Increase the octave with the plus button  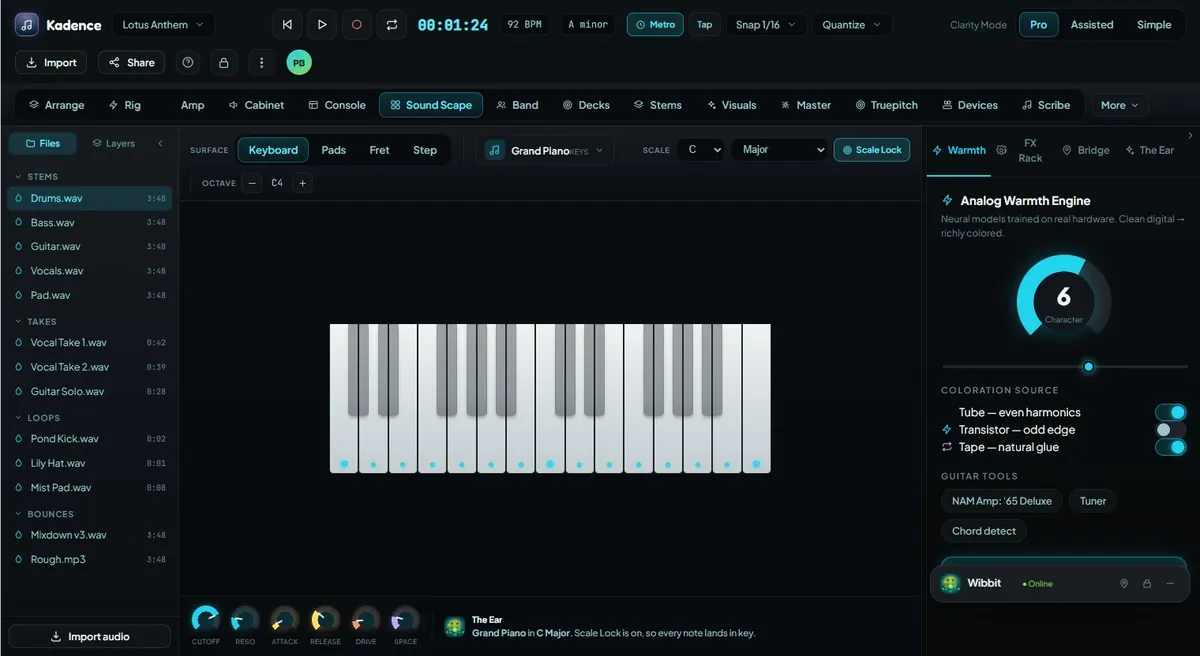(x=303, y=183)
